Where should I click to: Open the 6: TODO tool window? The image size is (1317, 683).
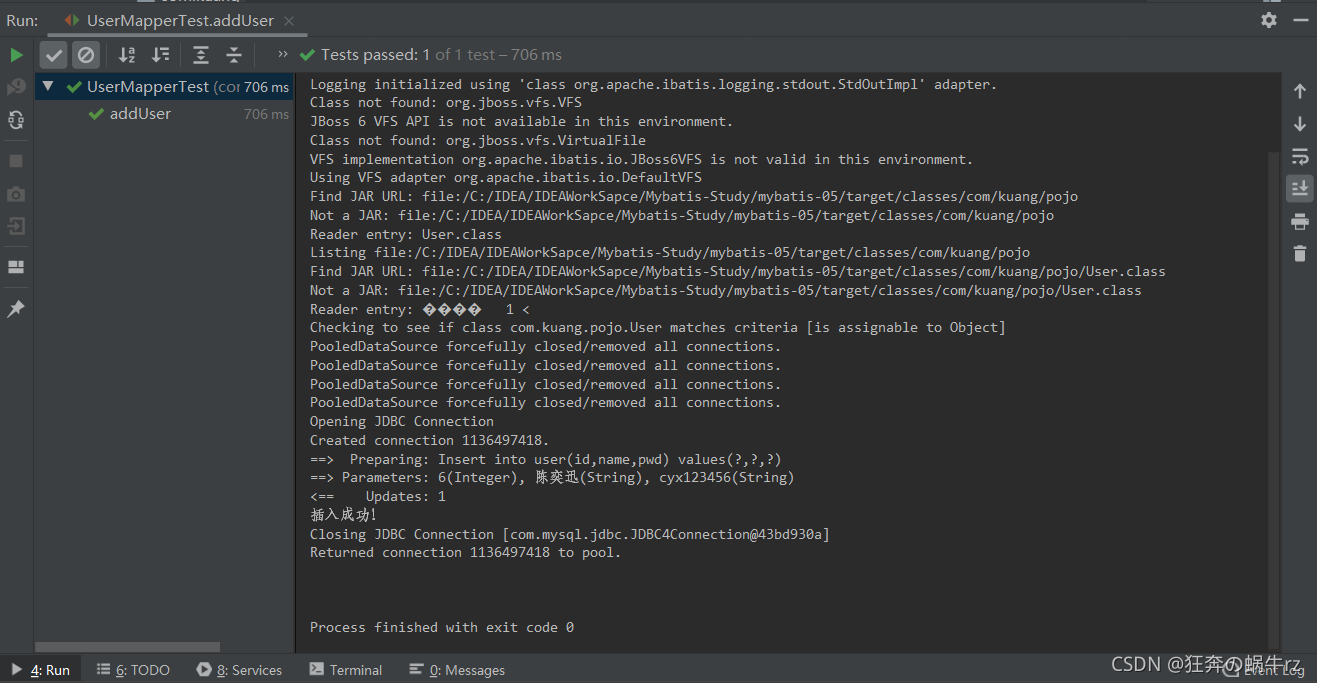(x=133, y=670)
